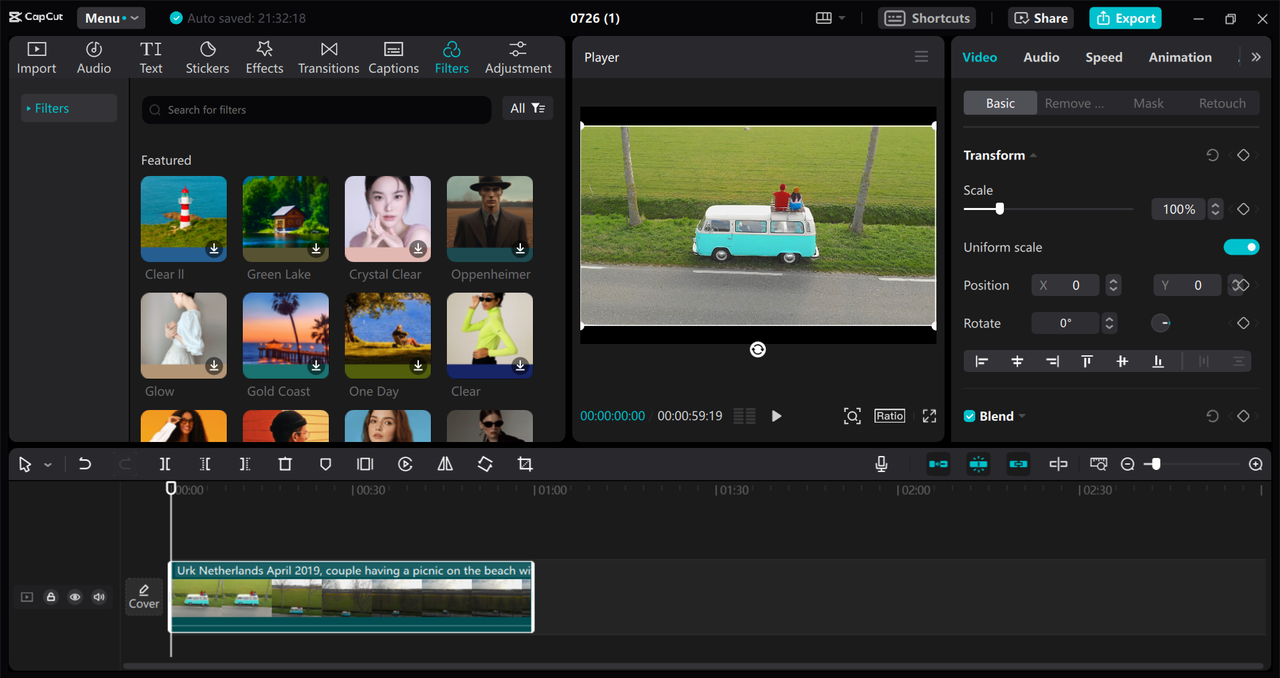Screen dimensions: 1280x678
Task: Click the Share button
Action: click(1040, 18)
